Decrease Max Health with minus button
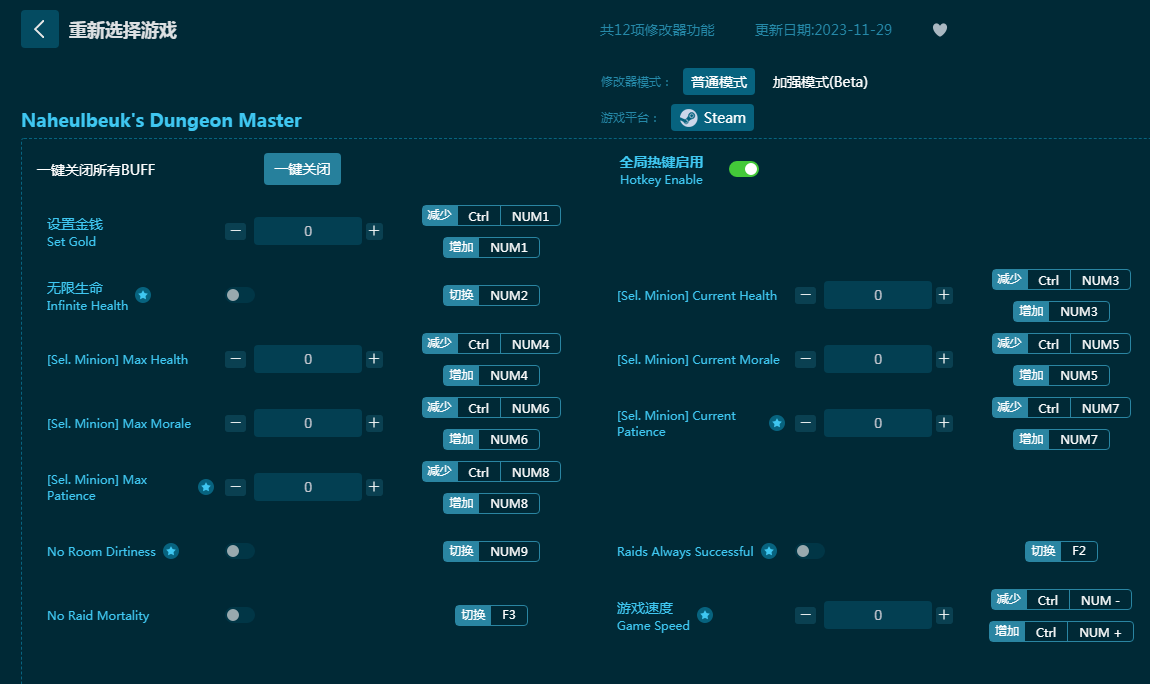 coord(236,359)
